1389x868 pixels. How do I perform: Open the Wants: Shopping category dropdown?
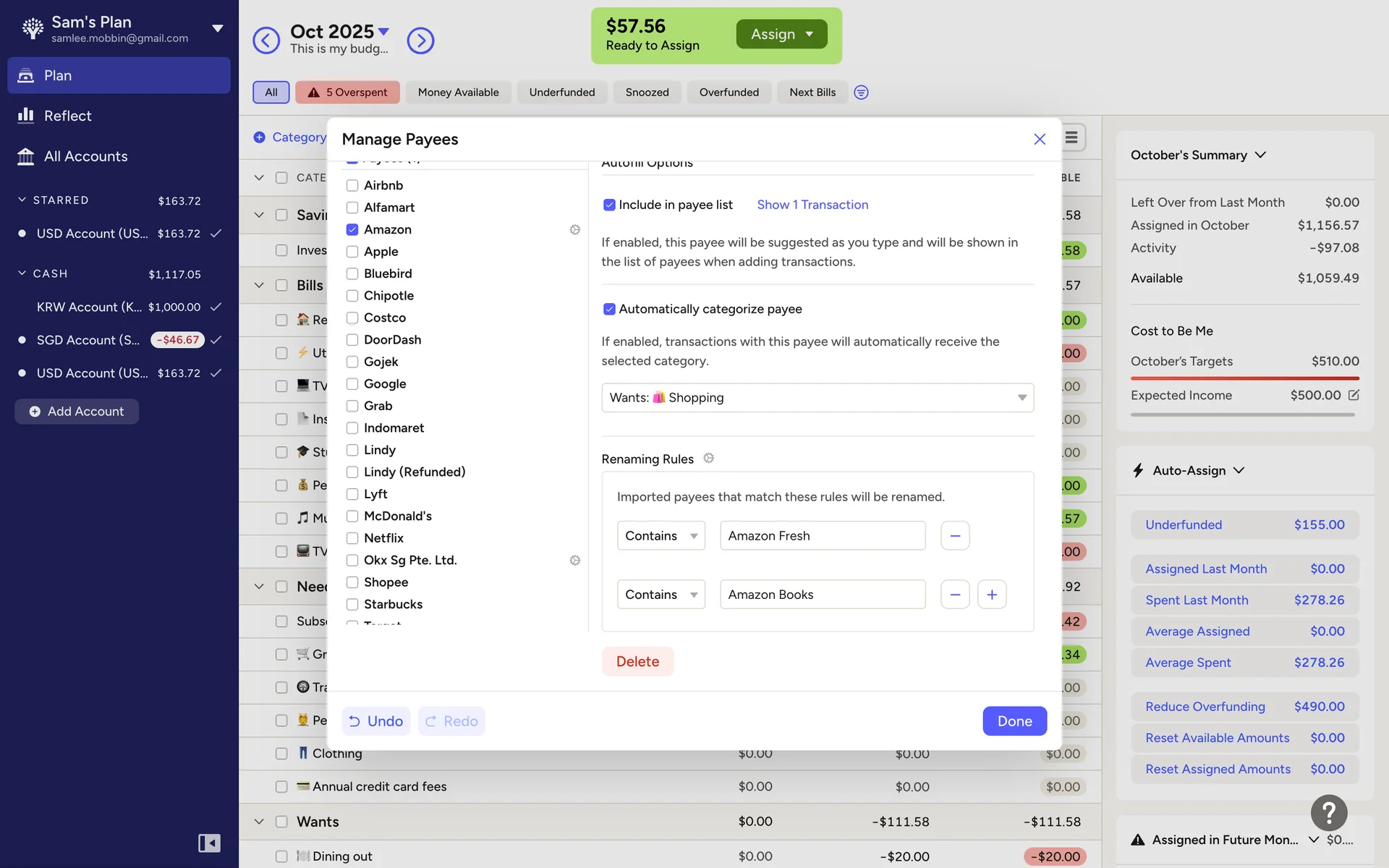817,397
